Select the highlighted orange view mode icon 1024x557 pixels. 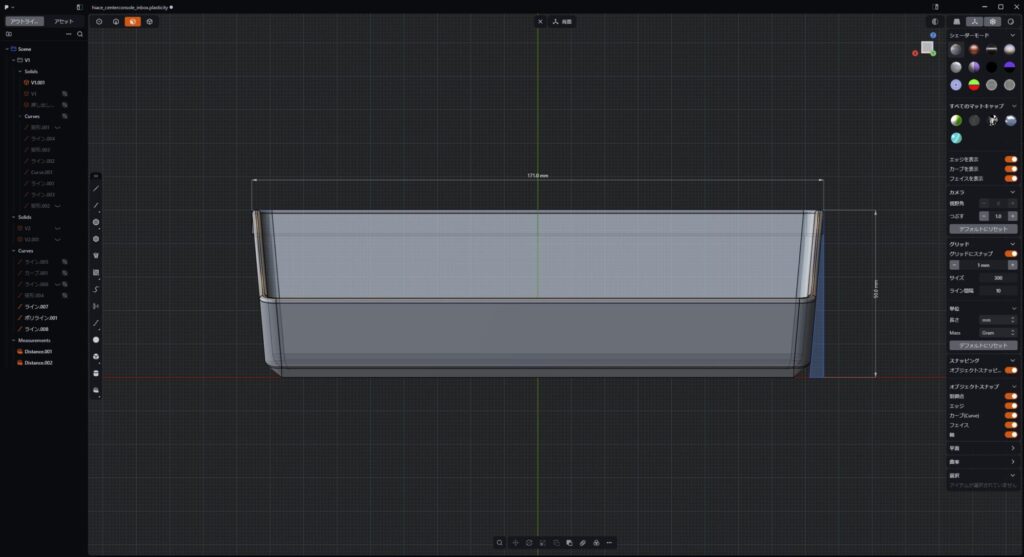132,21
